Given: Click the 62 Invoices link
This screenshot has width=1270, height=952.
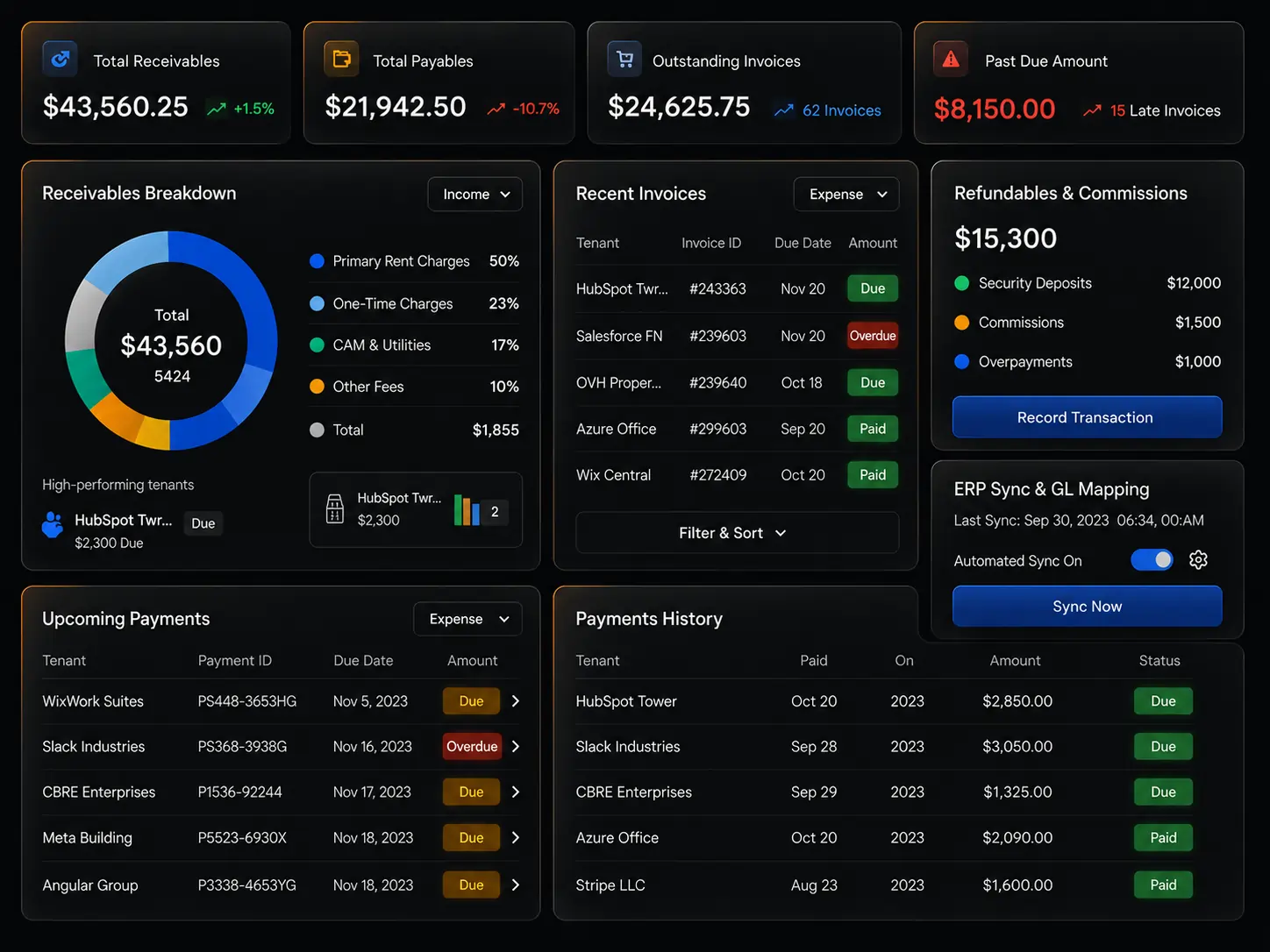Looking at the screenshot, I should pyautogui.click(x=842, y=110).
